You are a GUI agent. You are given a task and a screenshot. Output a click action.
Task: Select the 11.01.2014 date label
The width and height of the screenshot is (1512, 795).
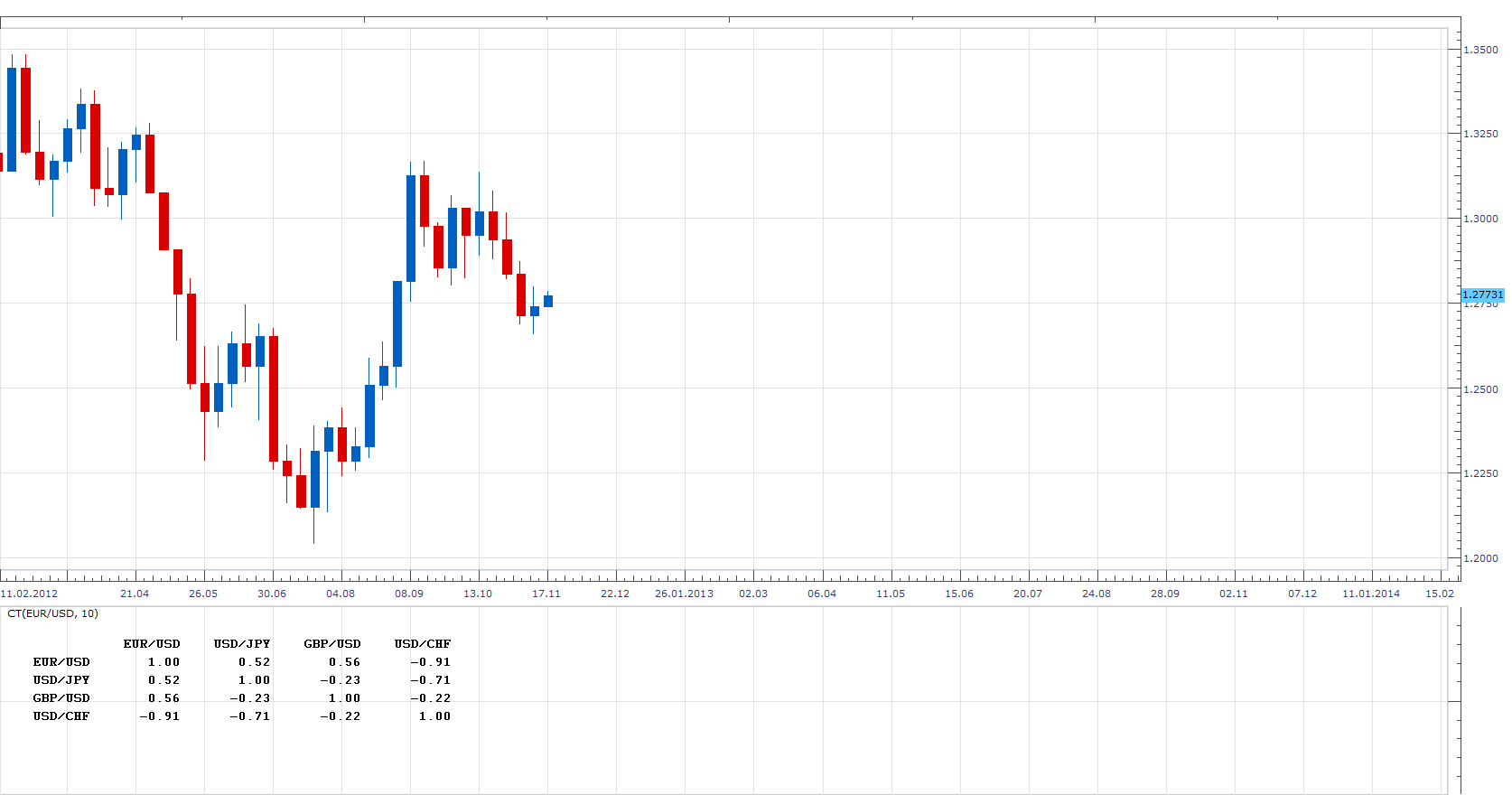coord(1371,594)
